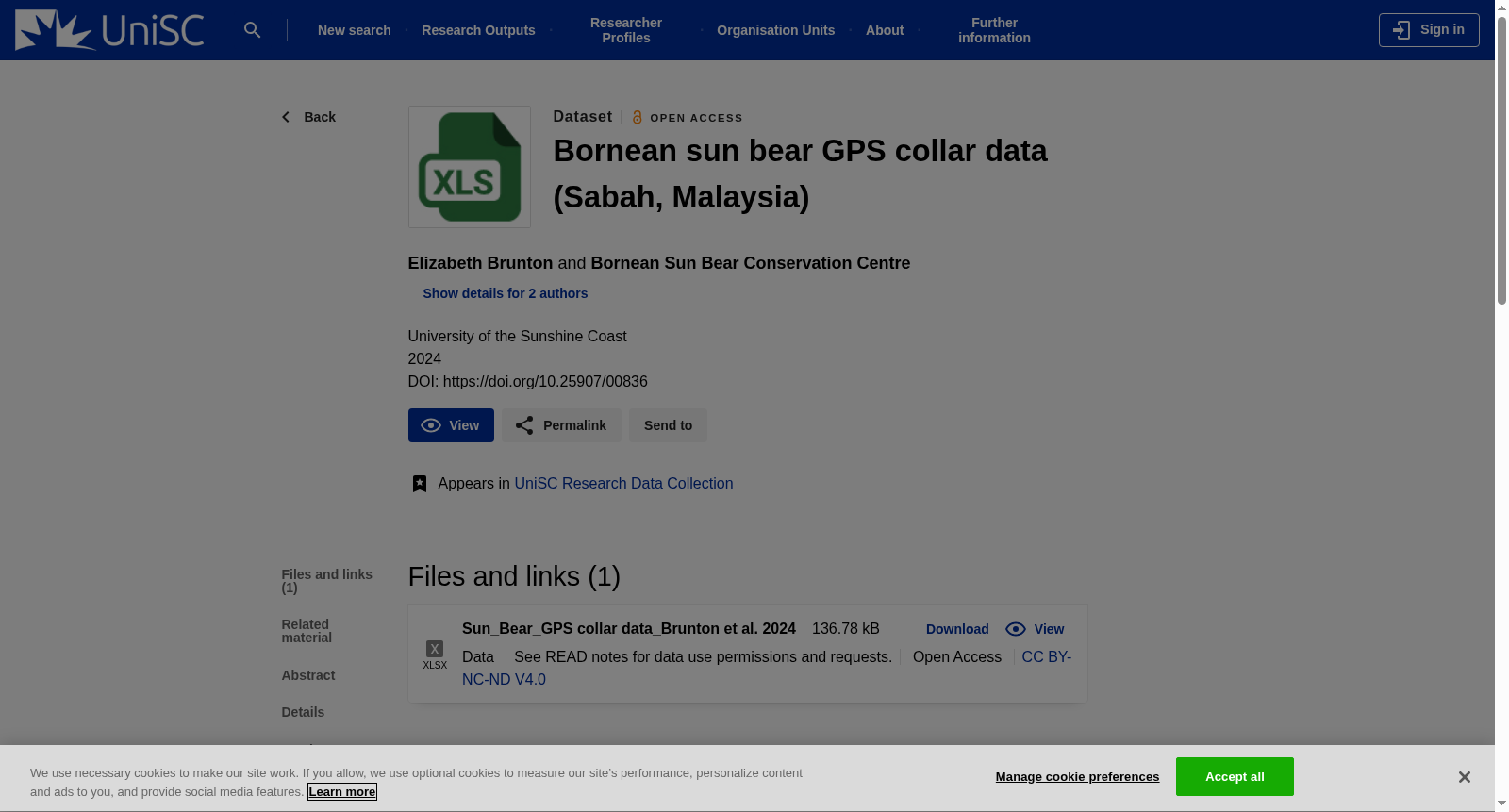Image resolution: width=1509 pixels, height=812 pixels.
Task: Click the scrollbar down arrow
Action: [x=1501, y=804]
